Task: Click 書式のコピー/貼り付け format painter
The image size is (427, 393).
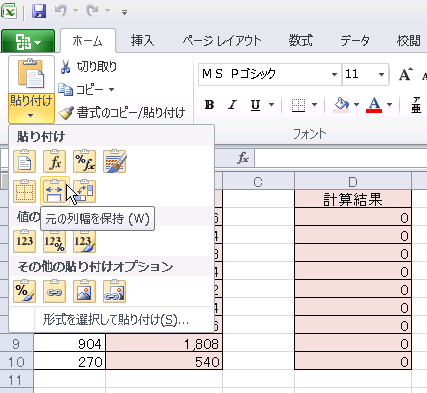Action: tap(122, 113)
